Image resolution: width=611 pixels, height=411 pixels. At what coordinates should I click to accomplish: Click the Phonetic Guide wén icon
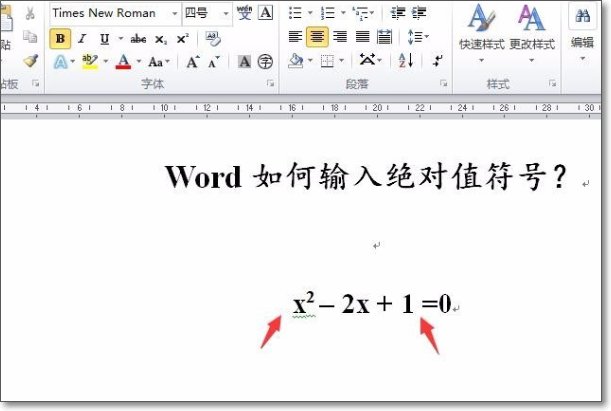[x=244, y=13]
